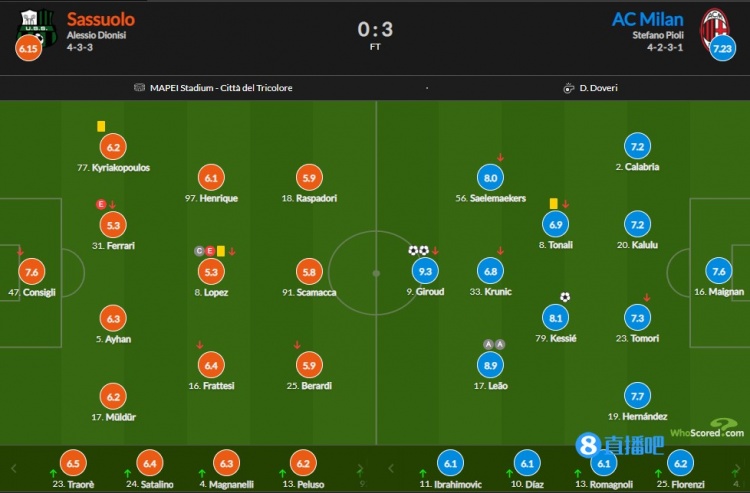
Task: Click the Sassuolo club crest icon
Action: tap(37, 26)
